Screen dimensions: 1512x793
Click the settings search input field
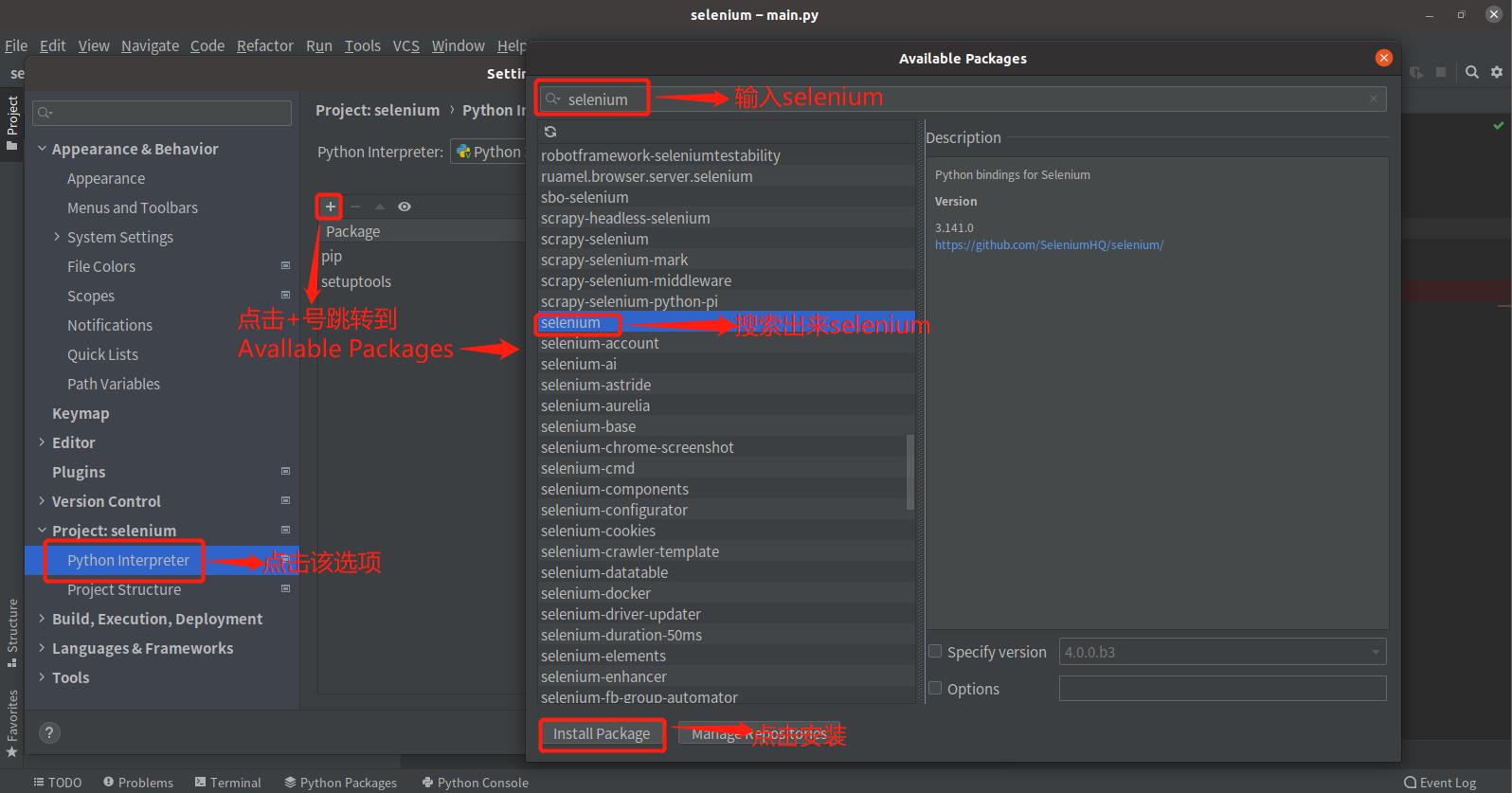point(162,113)
